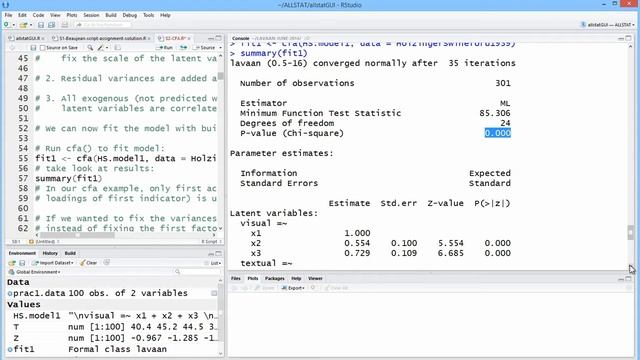Click the Save workspace icon in Environment

[22, 263]
